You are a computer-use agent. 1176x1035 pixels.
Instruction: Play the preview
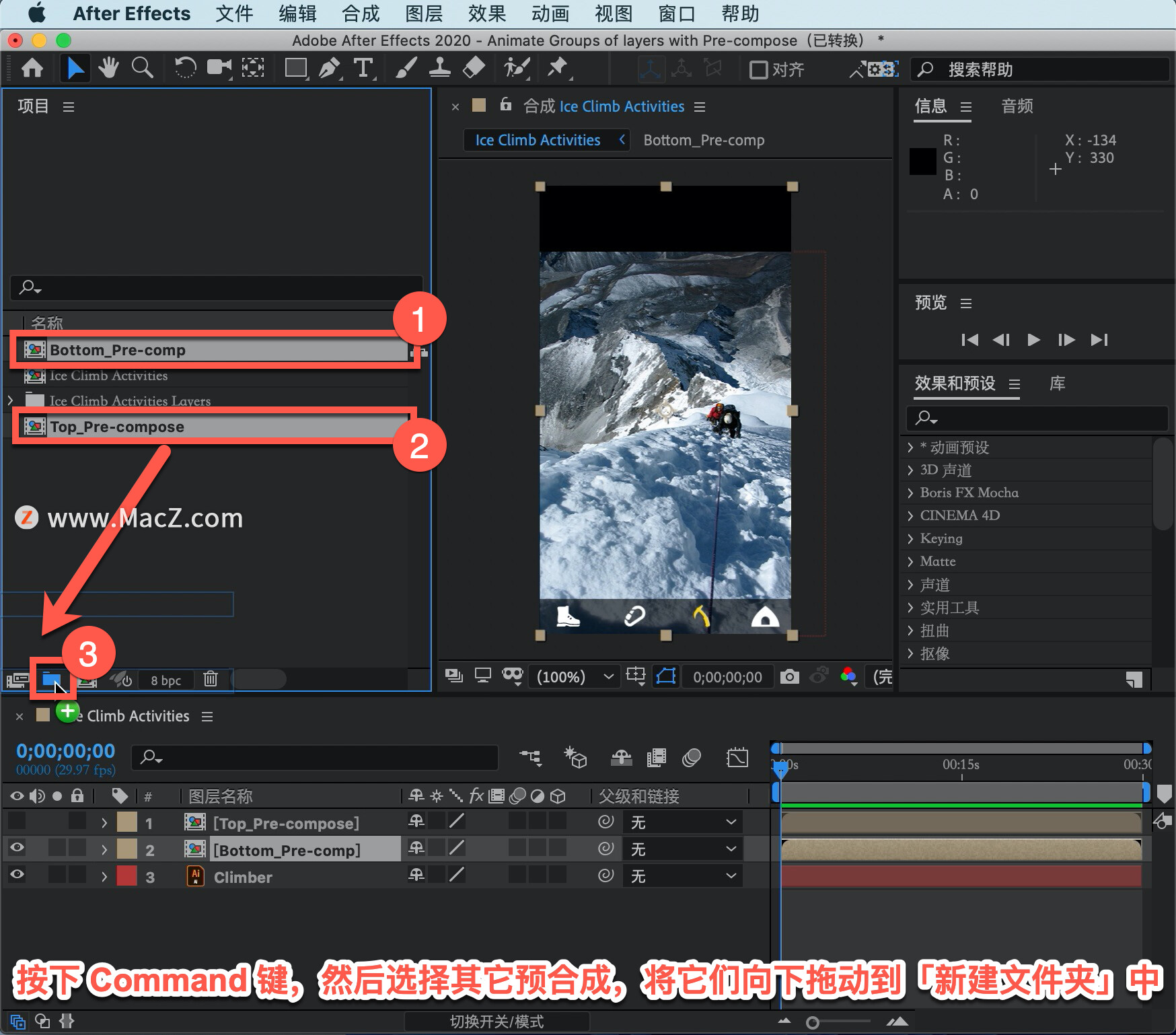[x=1033, y=340]
